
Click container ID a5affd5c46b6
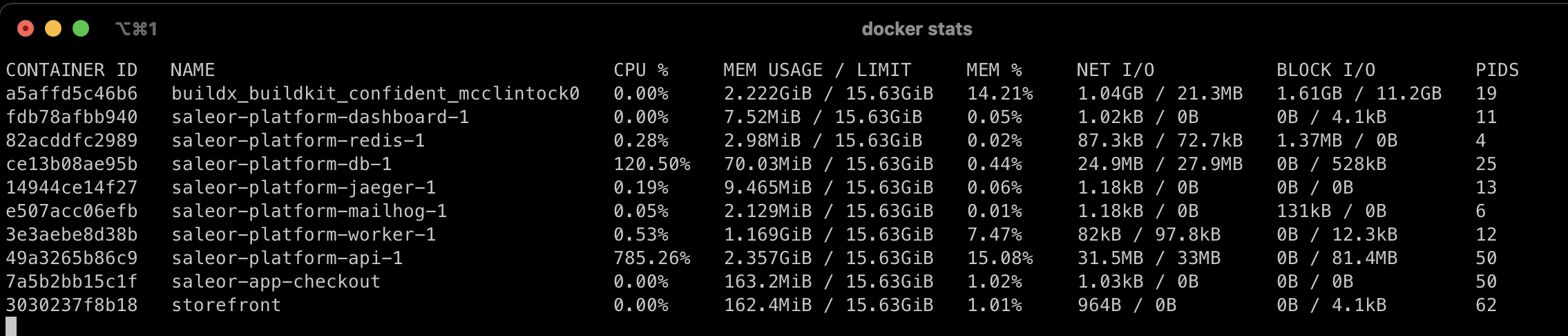pos(72,93)
